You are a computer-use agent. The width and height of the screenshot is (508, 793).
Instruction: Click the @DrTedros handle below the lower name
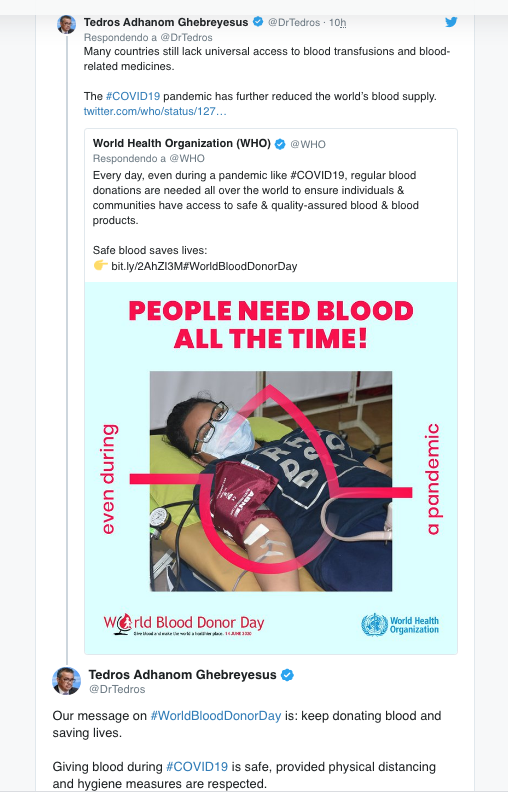117,689
